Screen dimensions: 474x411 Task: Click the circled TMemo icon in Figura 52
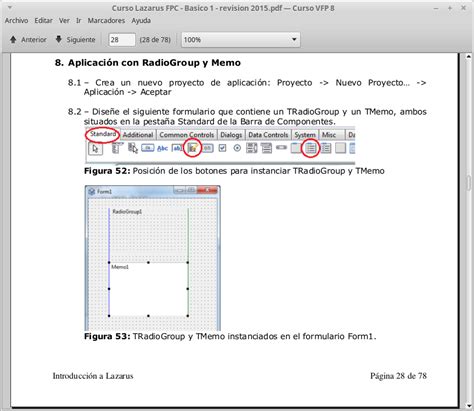[193, 148]
